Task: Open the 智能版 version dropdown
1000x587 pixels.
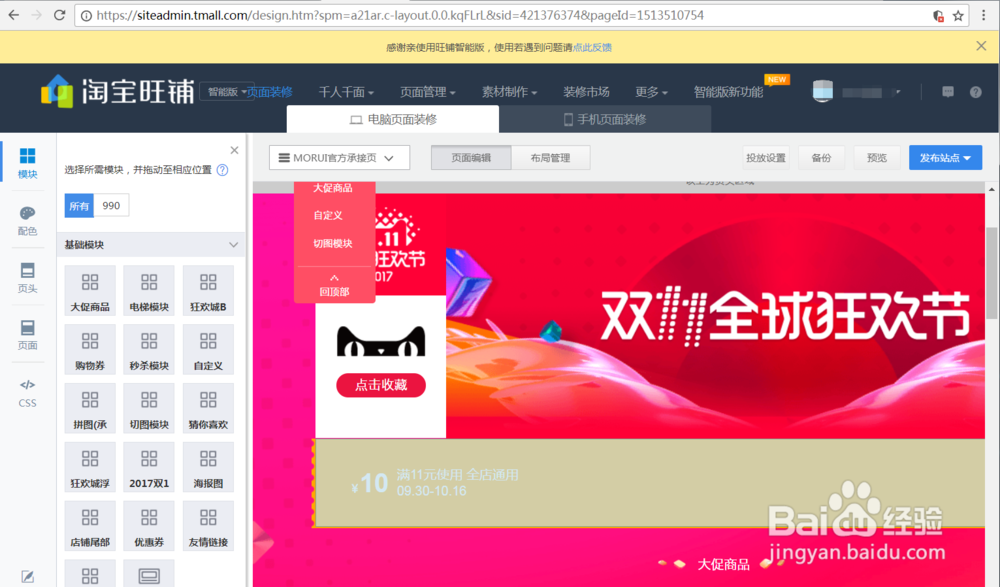Action: tap(226, 92)
